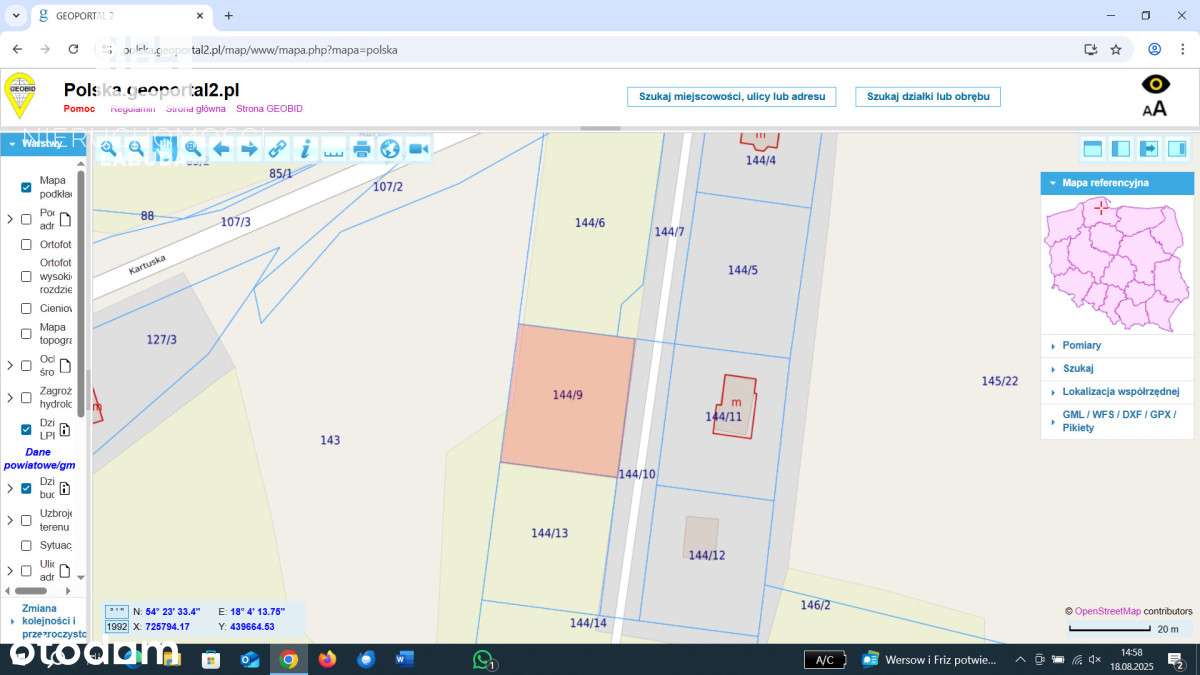Choose the zoom to extent magnifier tool
Viewport: 1200px width, 675px height.
pyautogui.click(x=193, y=149)
